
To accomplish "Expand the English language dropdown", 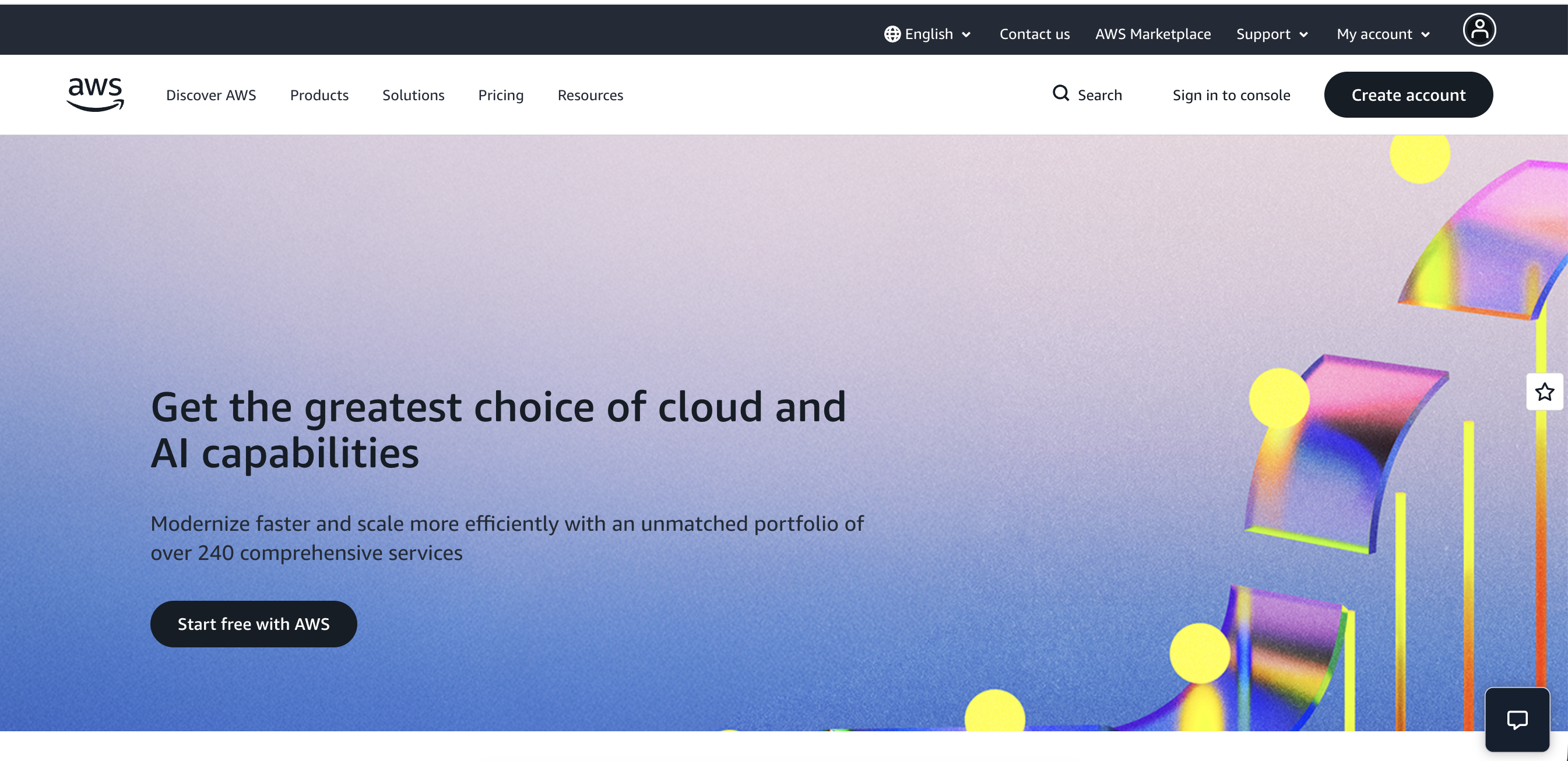I will click(x=928, y=34).
